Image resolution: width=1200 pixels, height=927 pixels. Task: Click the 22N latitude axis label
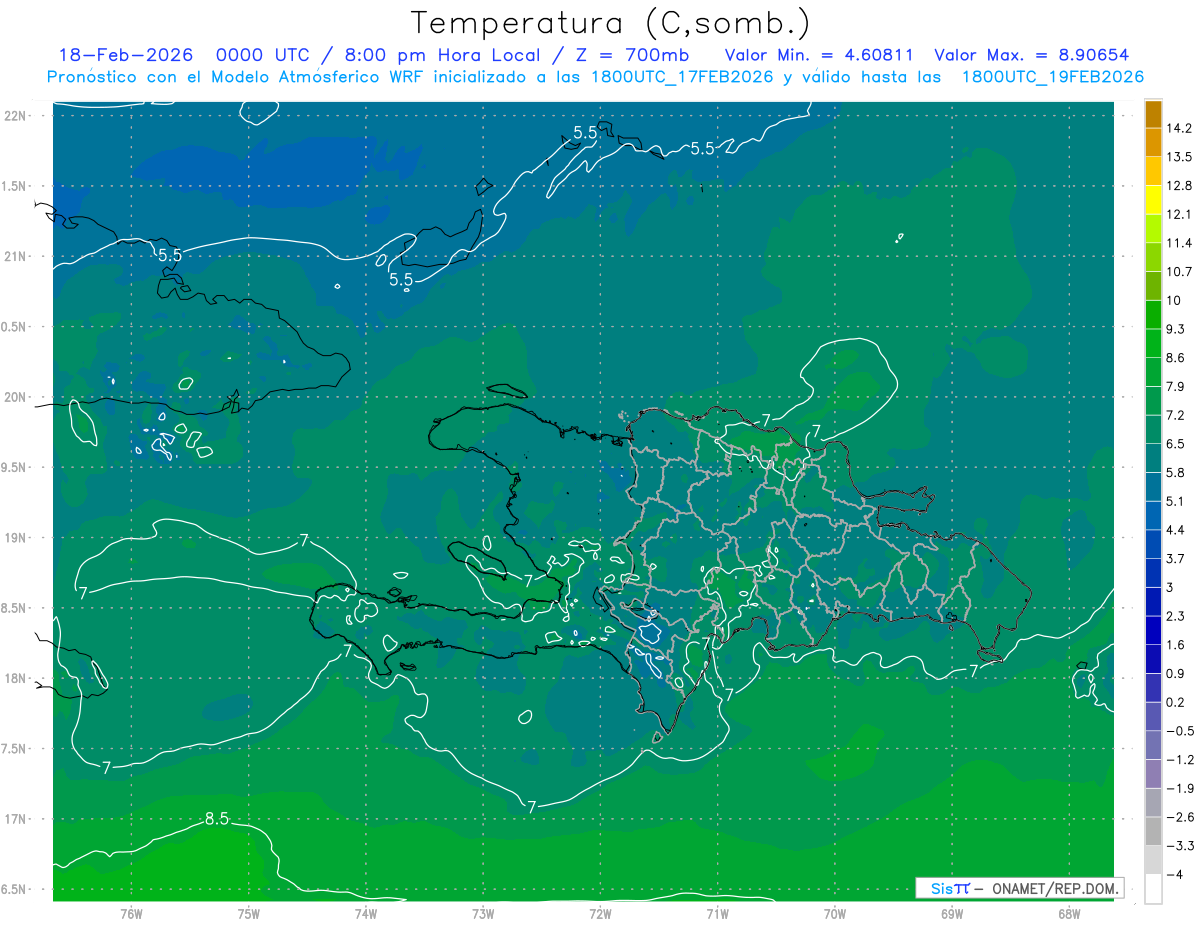pyautogui.click(x=14, y=115)
